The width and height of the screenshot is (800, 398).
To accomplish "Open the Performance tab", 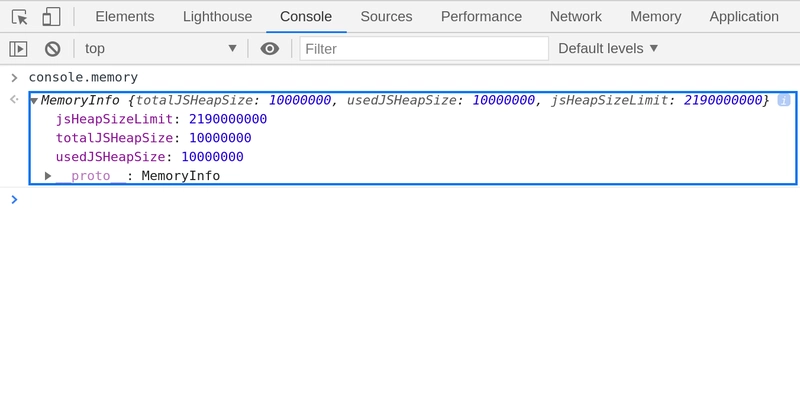I will click(x=481, y=16).
